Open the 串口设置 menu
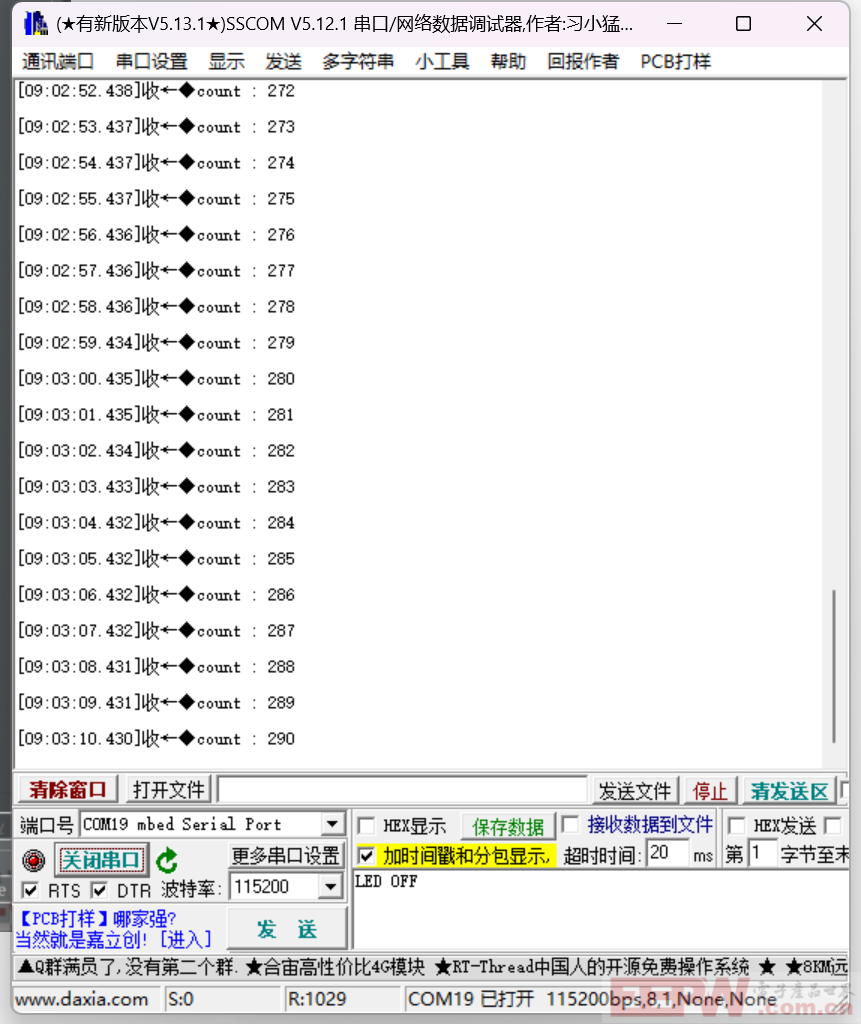 pyautogui.click(x=152, y=61)
